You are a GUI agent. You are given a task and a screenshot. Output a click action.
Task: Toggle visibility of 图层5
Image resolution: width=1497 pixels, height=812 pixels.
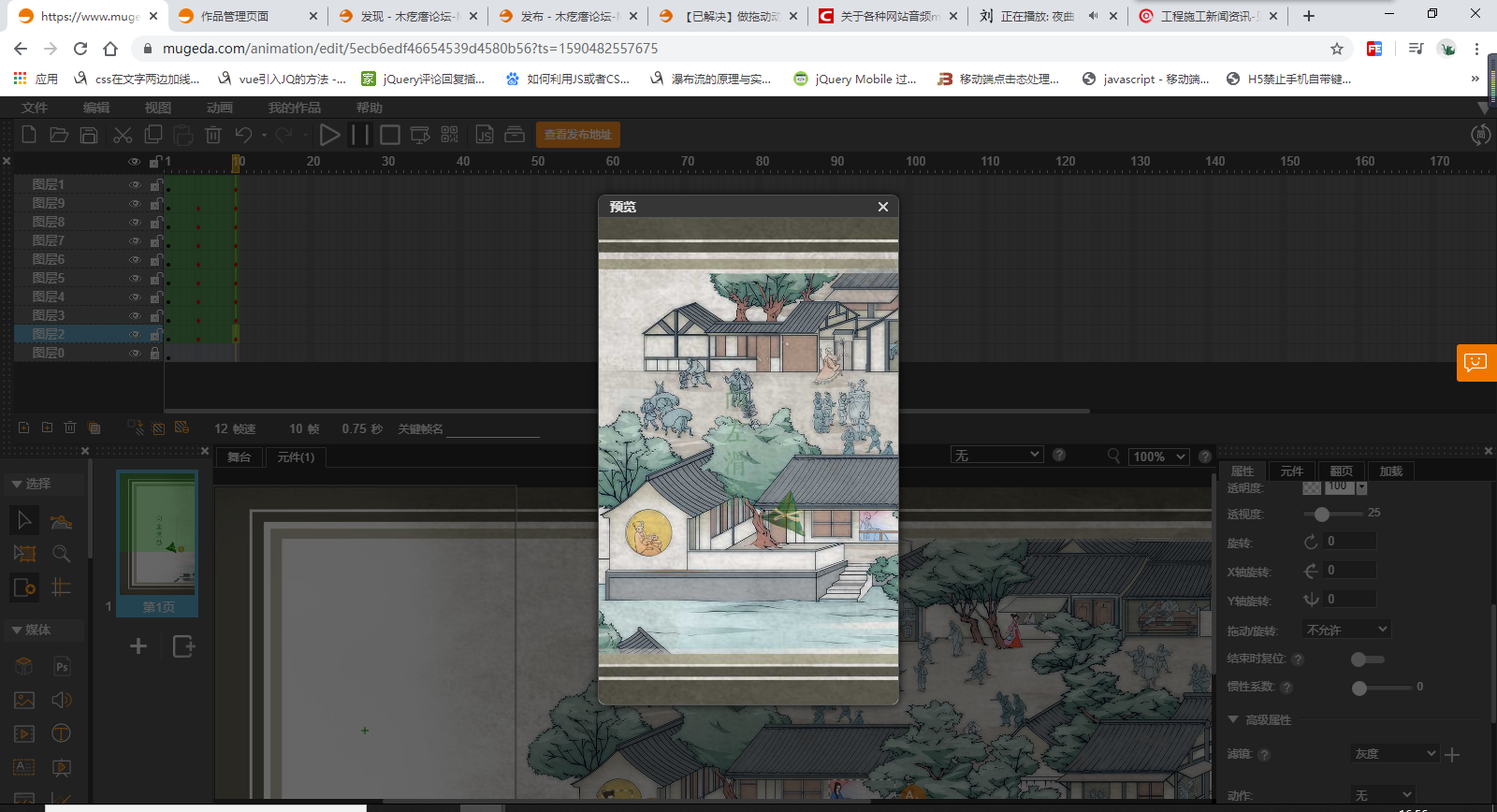135,278
